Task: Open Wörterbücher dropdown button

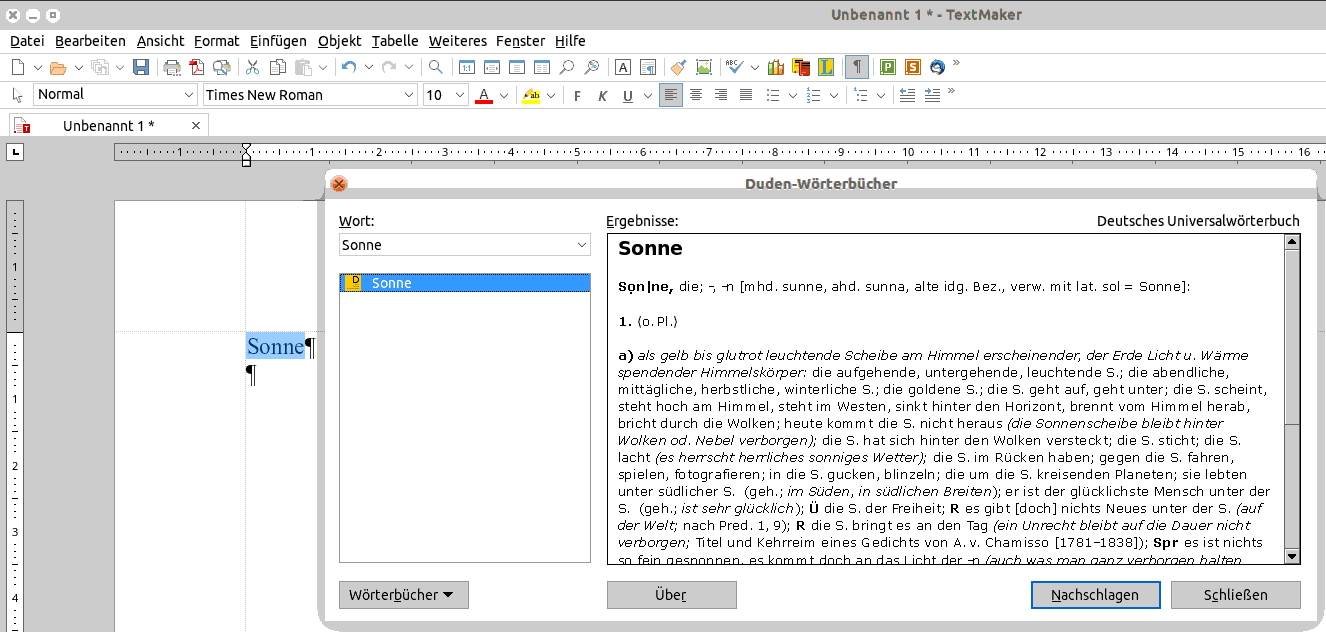Action: 404,595
